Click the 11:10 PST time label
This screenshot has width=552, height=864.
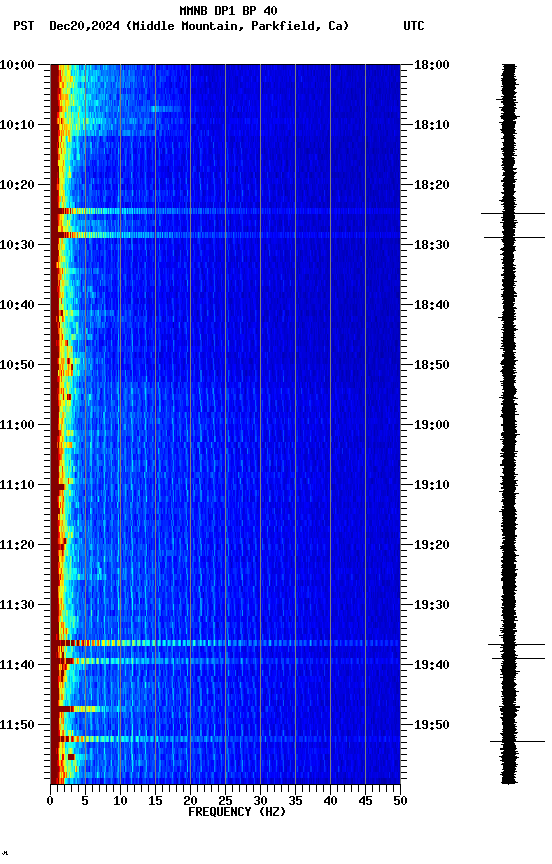point(17,485)
